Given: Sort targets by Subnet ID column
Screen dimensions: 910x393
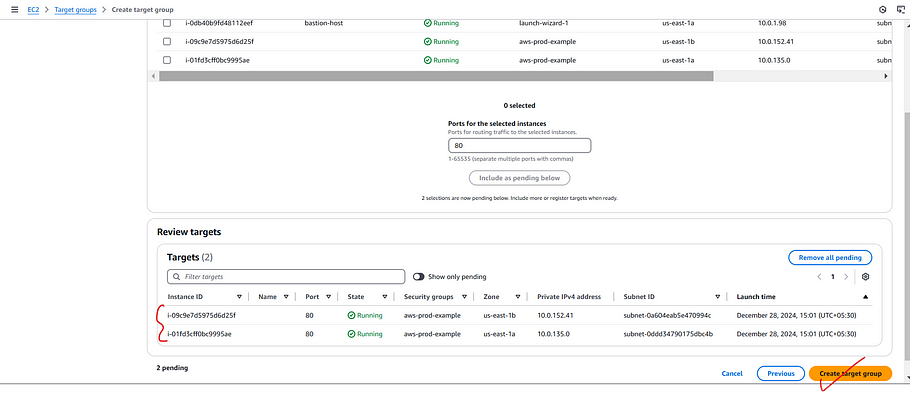Looking at the screenshot, I should (717, 297).
